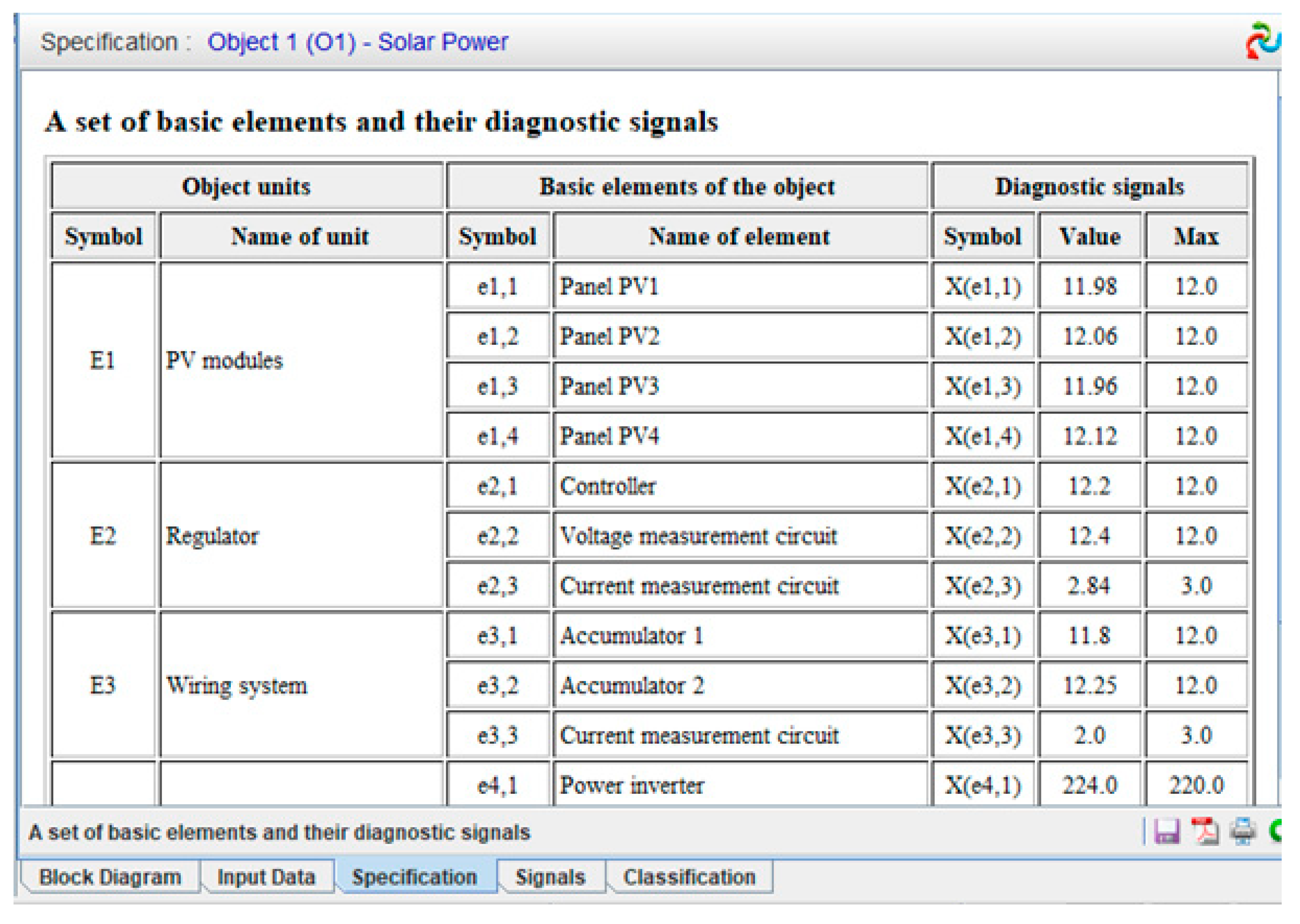
Task: Open the Block Diagram tab
Action: tap(110, 877)
